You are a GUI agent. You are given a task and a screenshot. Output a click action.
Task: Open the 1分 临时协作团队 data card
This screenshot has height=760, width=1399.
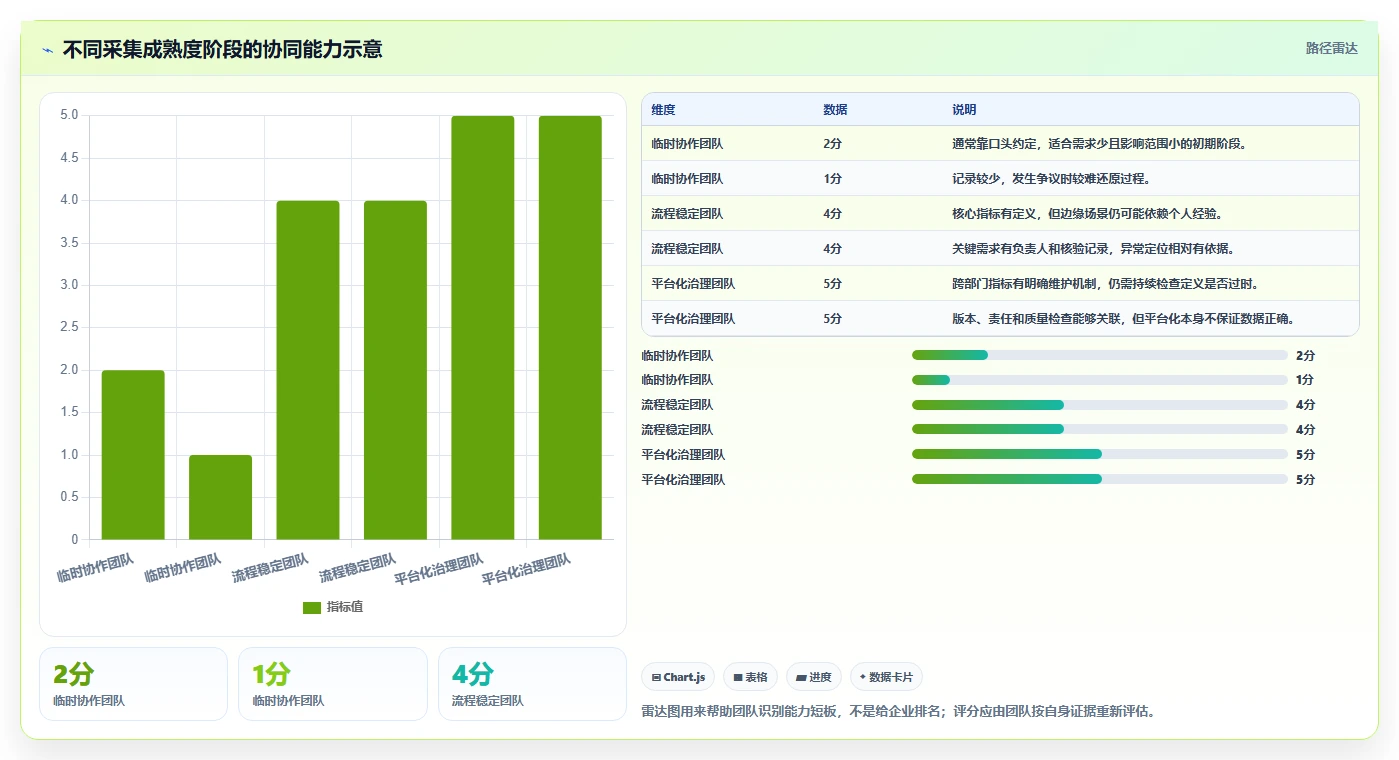(x=333, y=684)
